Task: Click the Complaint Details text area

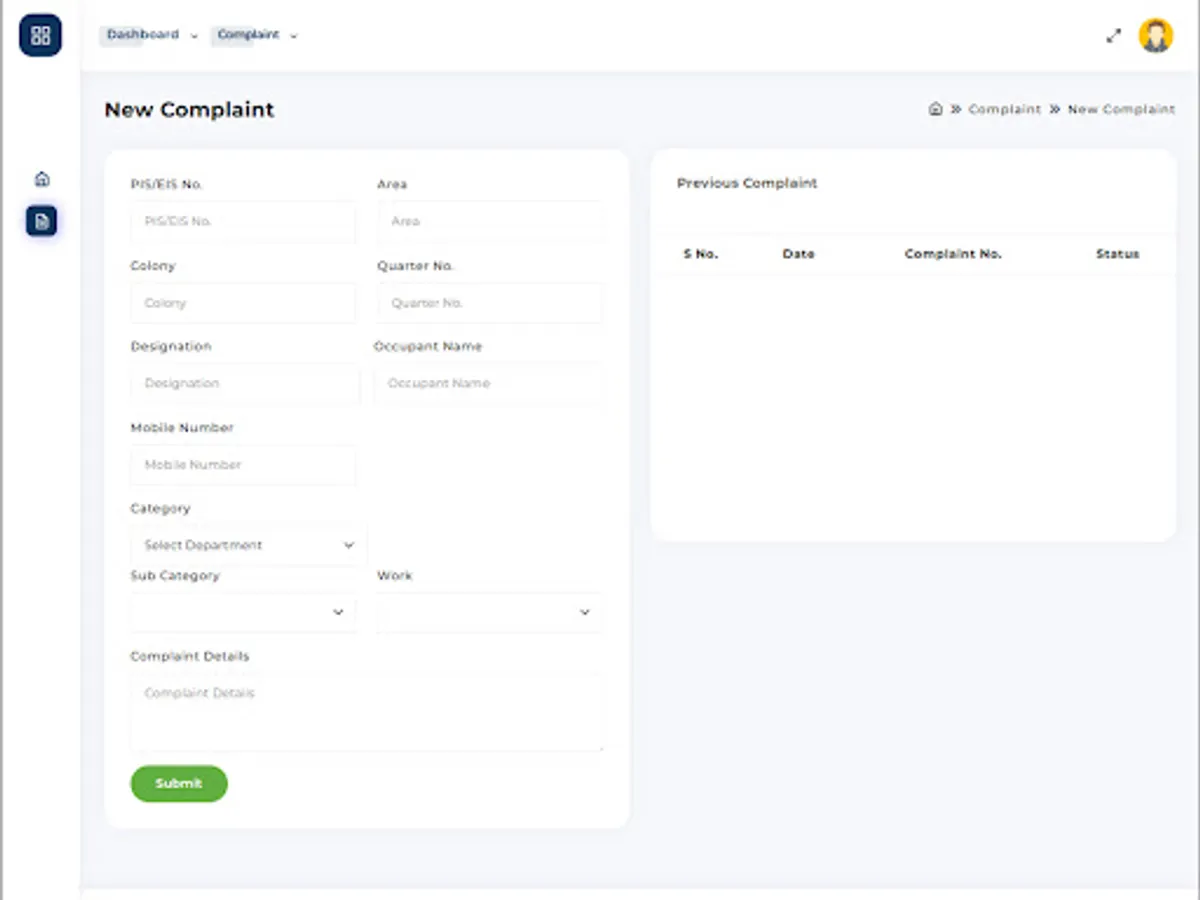Action: point(366,710)
